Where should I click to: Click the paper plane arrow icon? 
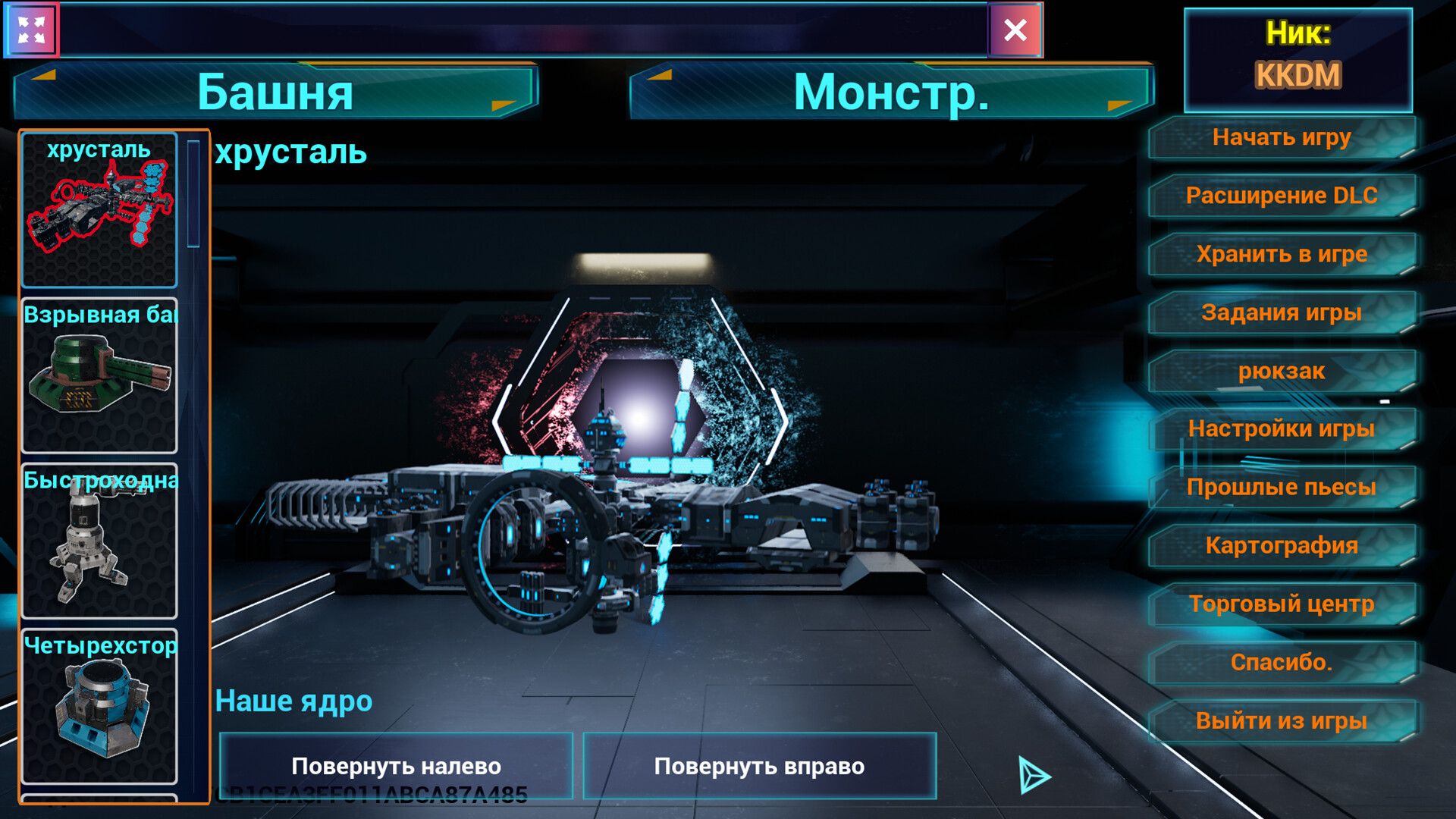point(1034,775)
